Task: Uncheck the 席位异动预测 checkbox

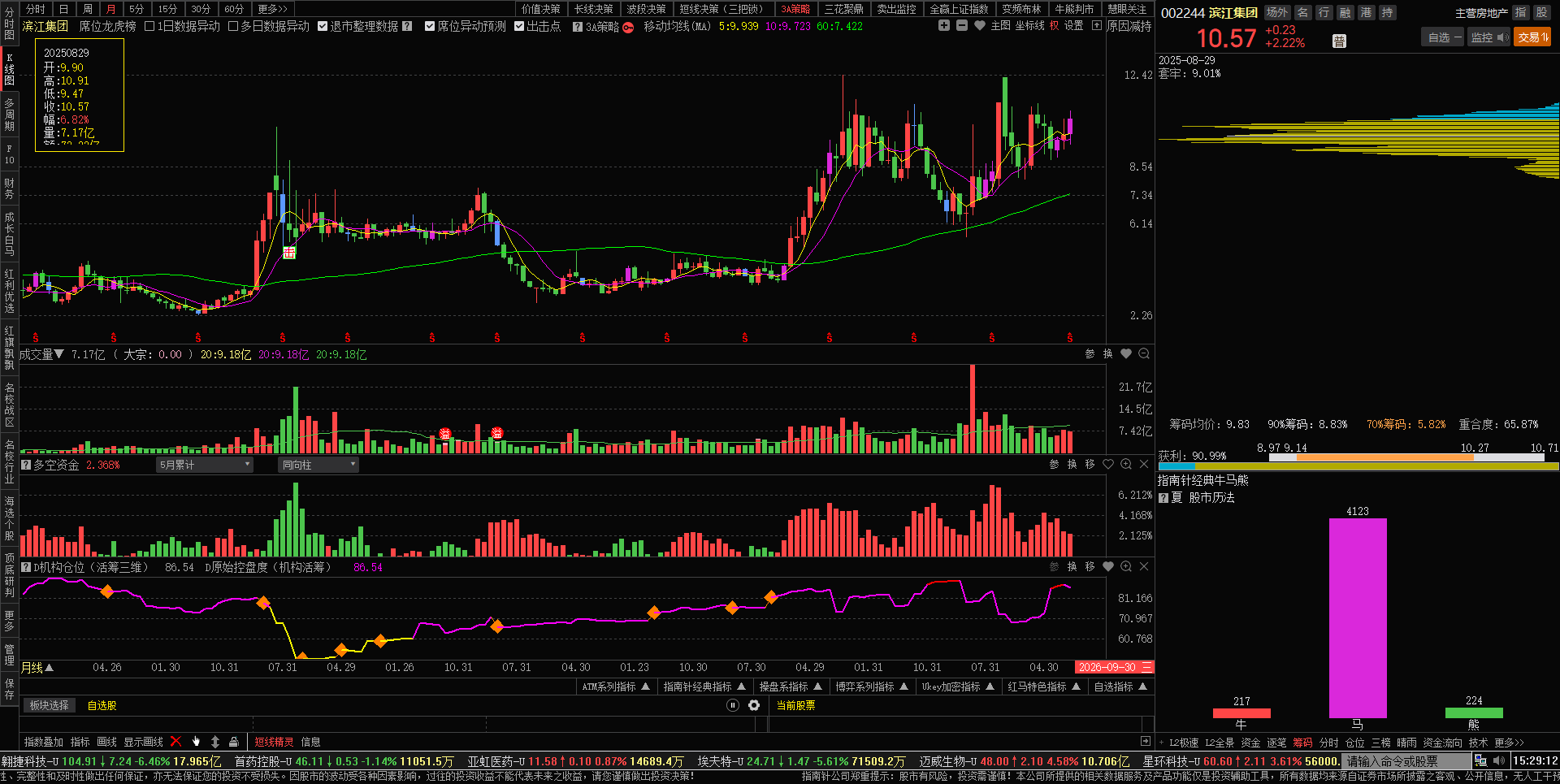Action: [430, 26]
